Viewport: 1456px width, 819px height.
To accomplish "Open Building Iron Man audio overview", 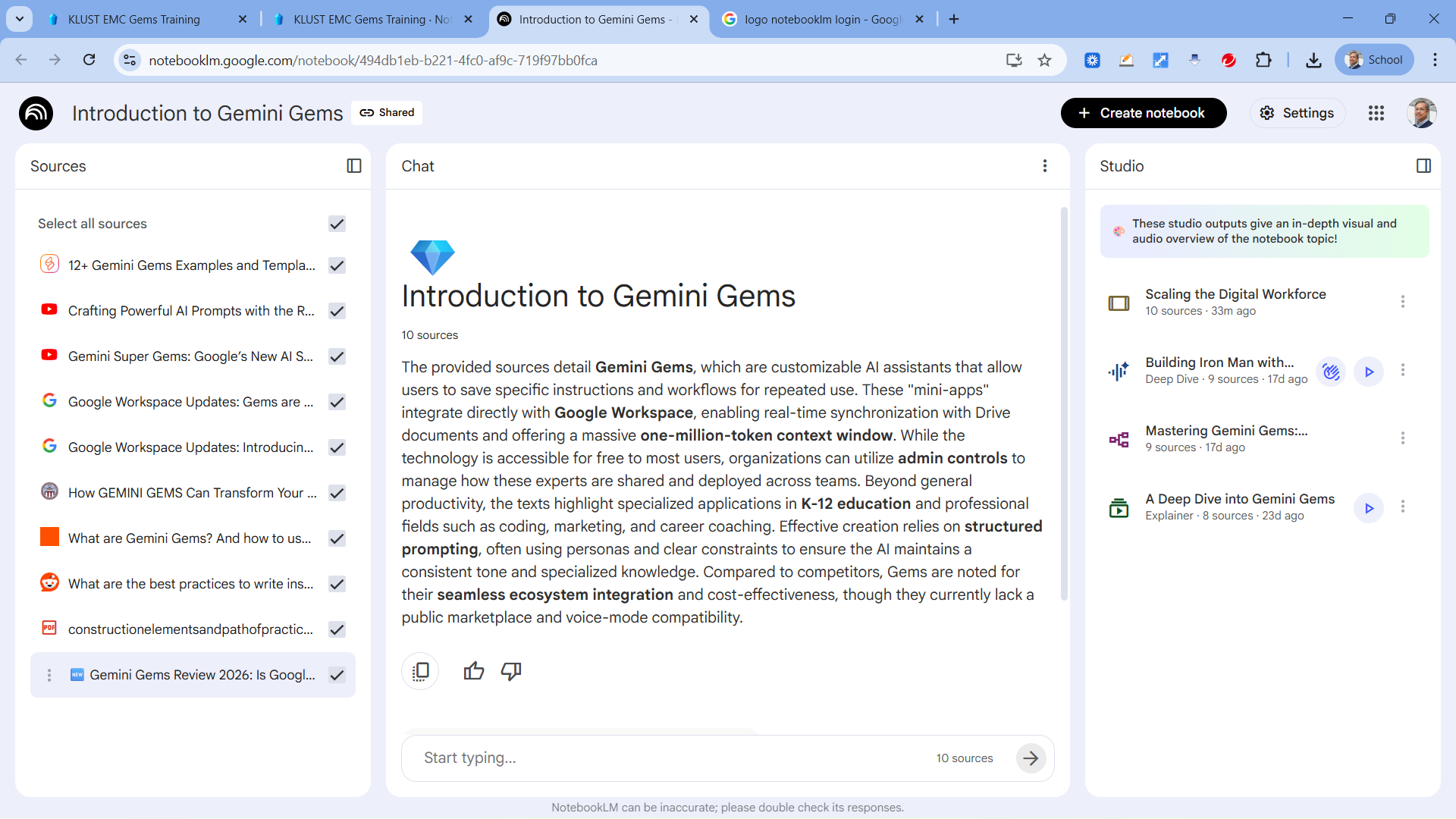I will click(1219, 370).
